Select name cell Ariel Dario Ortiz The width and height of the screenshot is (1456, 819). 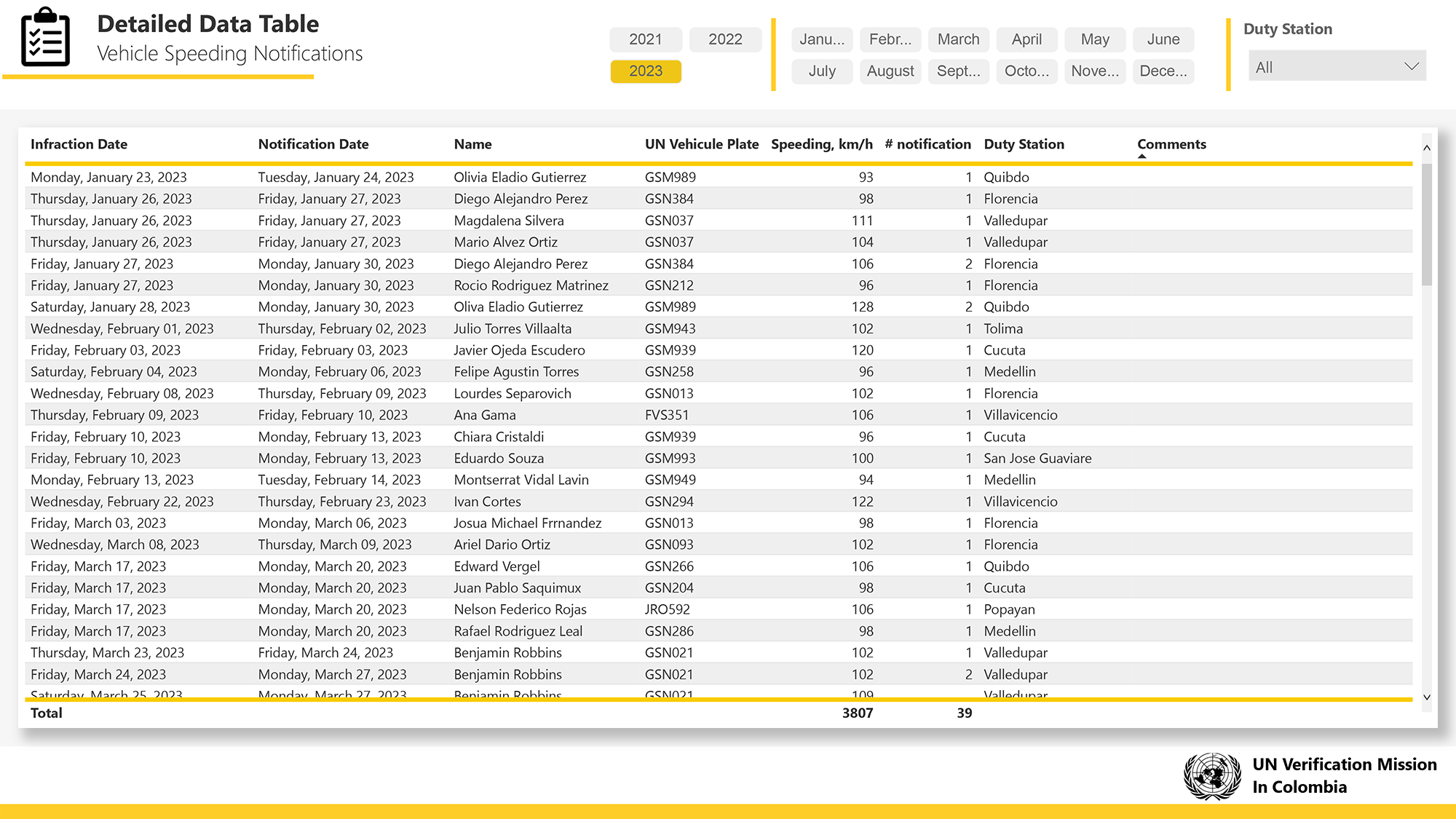pyautogui.click(x=502, y=545)
